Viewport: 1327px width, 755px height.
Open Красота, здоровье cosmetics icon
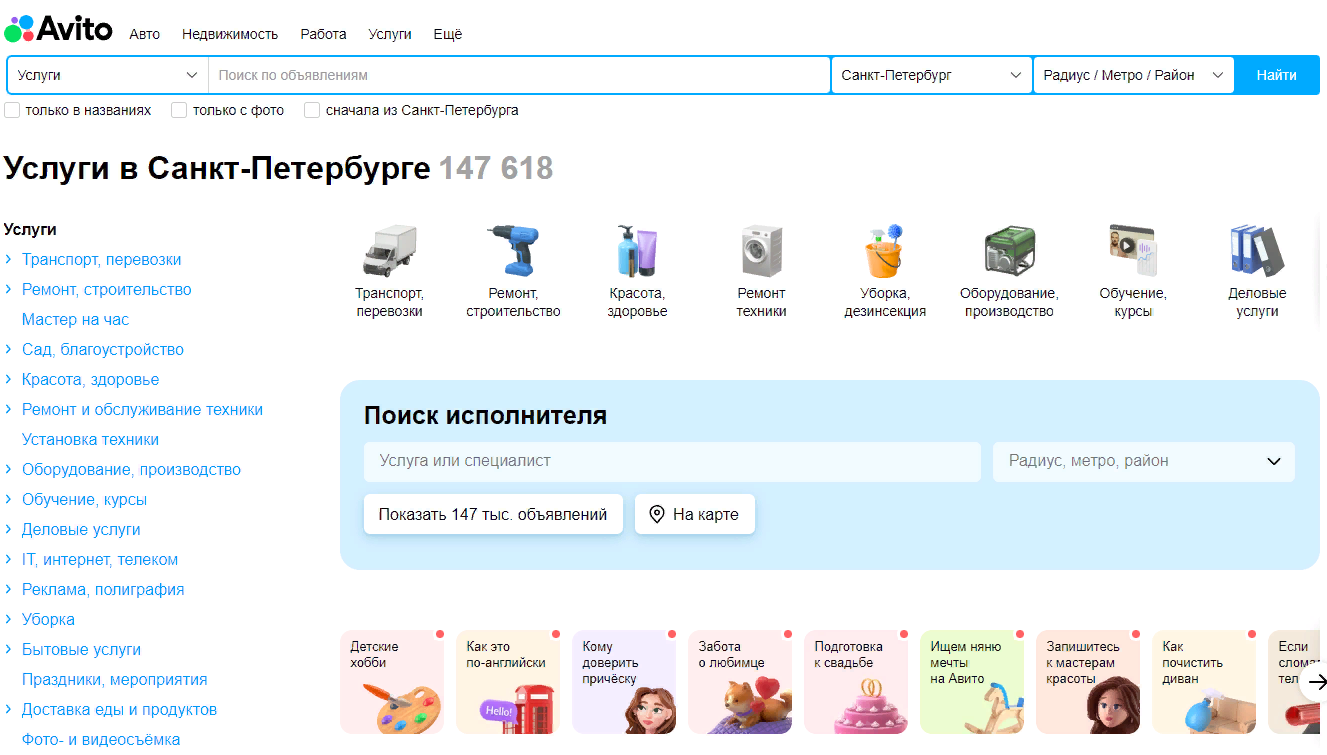pos(637,250)
